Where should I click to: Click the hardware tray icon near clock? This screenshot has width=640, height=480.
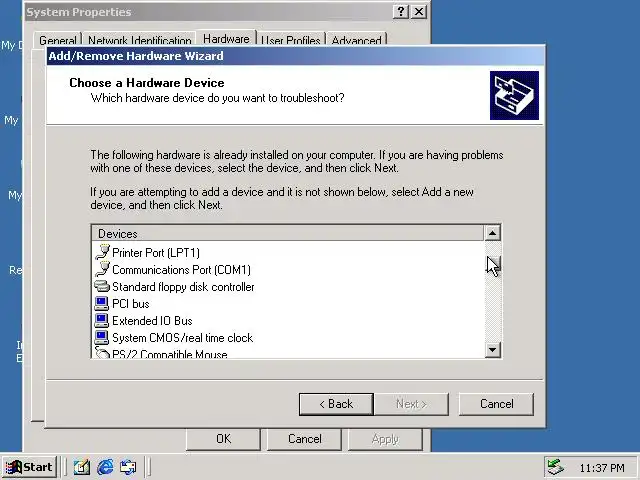click(x=556, y=468)
